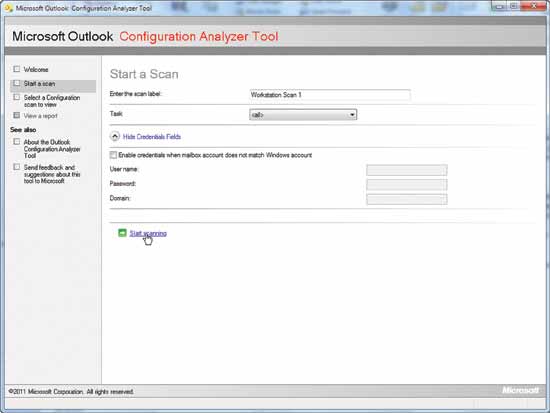Image resolution: width=550 pixels, height=413 pixels.
Task: Click the icon next to Start a scan
Action: pyautogui.click(x=16, y=84)
